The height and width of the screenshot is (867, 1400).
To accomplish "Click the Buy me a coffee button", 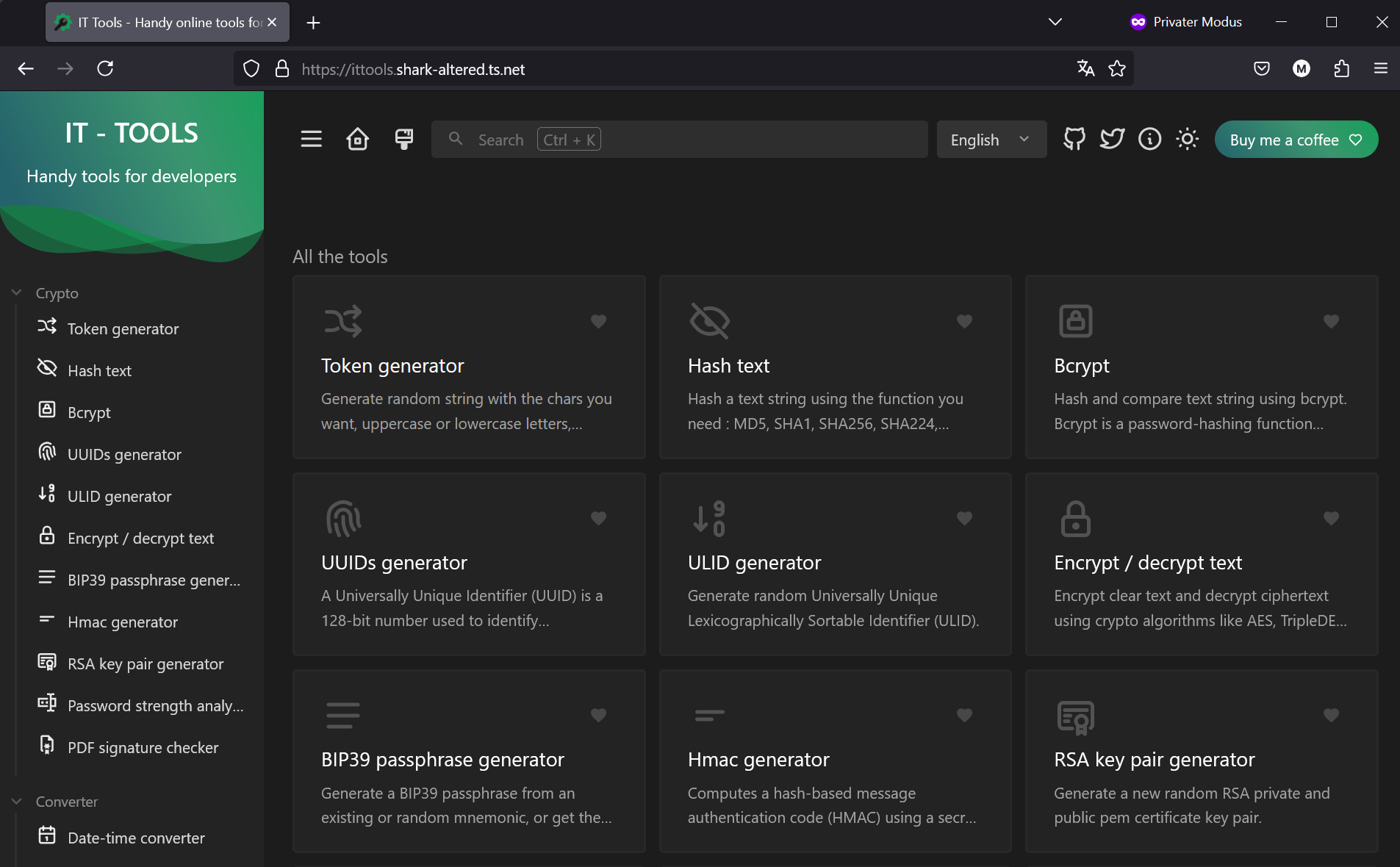I will 1296,140.
